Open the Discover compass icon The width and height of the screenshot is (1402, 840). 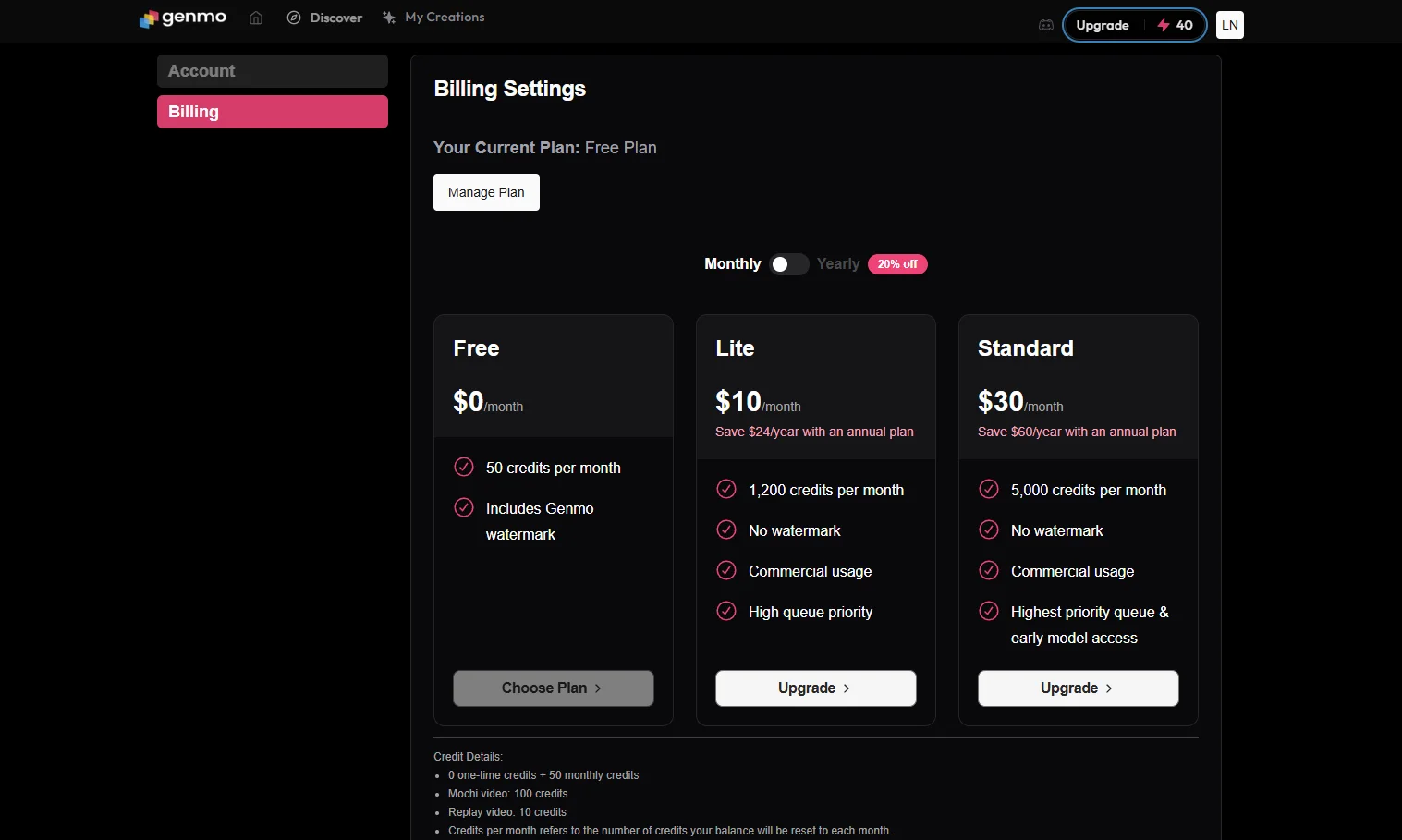tap(294, 18)
